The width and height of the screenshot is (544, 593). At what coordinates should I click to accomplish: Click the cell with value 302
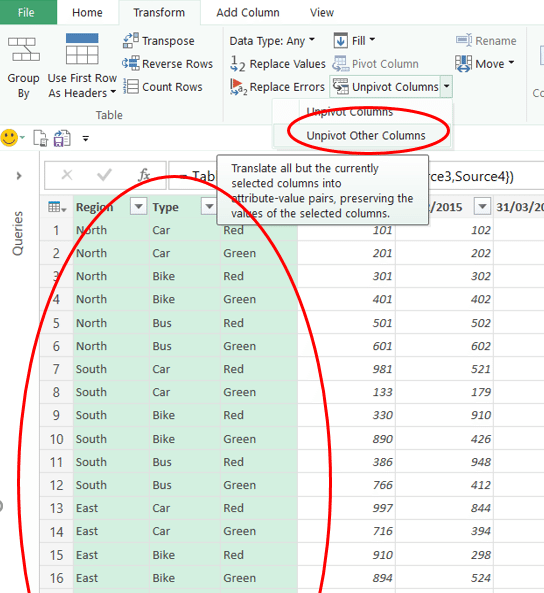tap(445, 276)
